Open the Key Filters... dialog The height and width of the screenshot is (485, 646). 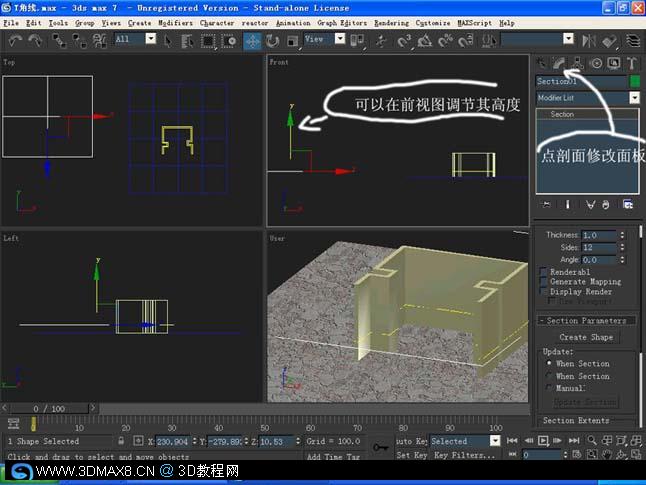pyautogui.click(x=464, y=455)
